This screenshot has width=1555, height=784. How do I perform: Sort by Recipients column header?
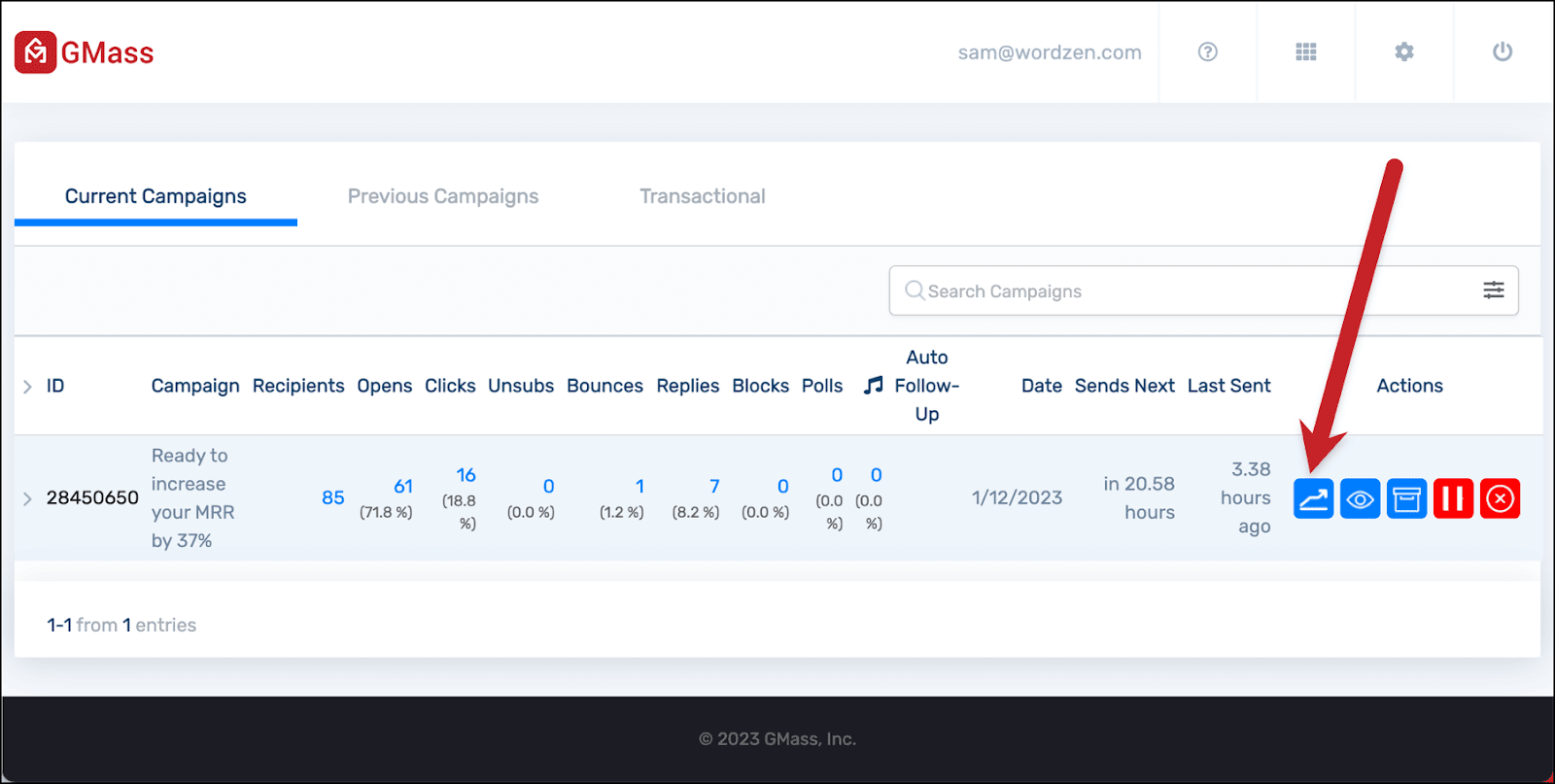[x=298, y=386]
